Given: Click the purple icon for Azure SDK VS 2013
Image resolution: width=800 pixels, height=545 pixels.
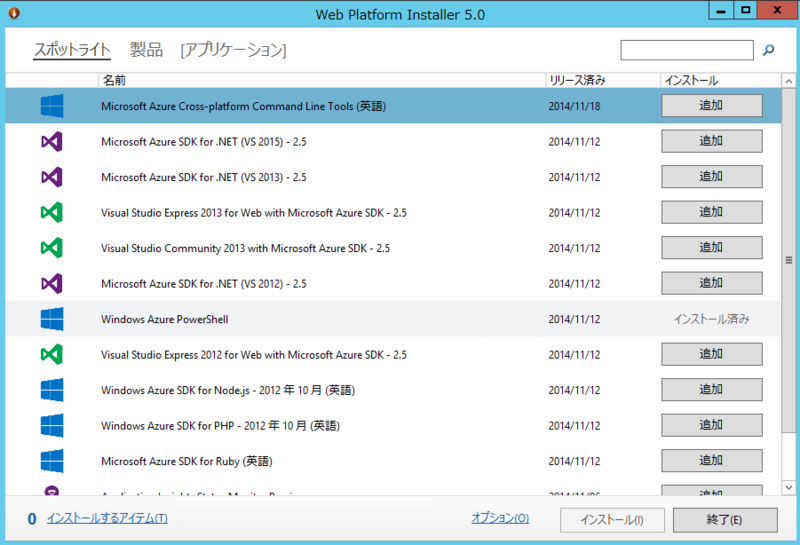Looking at the screenshot, I should tap(52, 177).
